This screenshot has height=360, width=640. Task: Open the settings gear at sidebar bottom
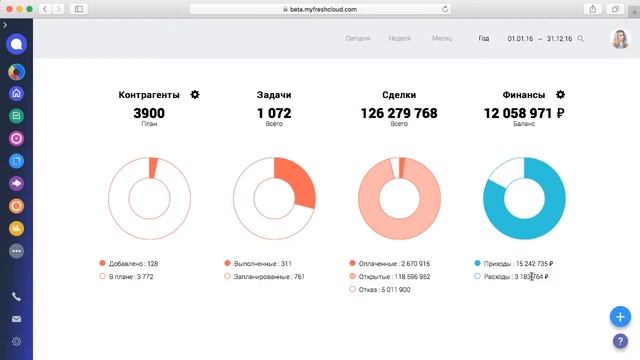(x=16, y=341)
